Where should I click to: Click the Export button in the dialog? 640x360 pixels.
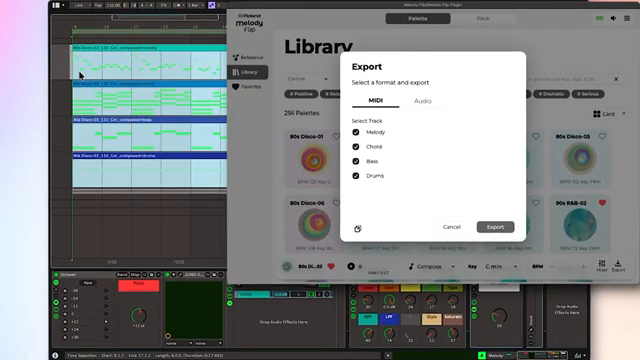(495, 227)
